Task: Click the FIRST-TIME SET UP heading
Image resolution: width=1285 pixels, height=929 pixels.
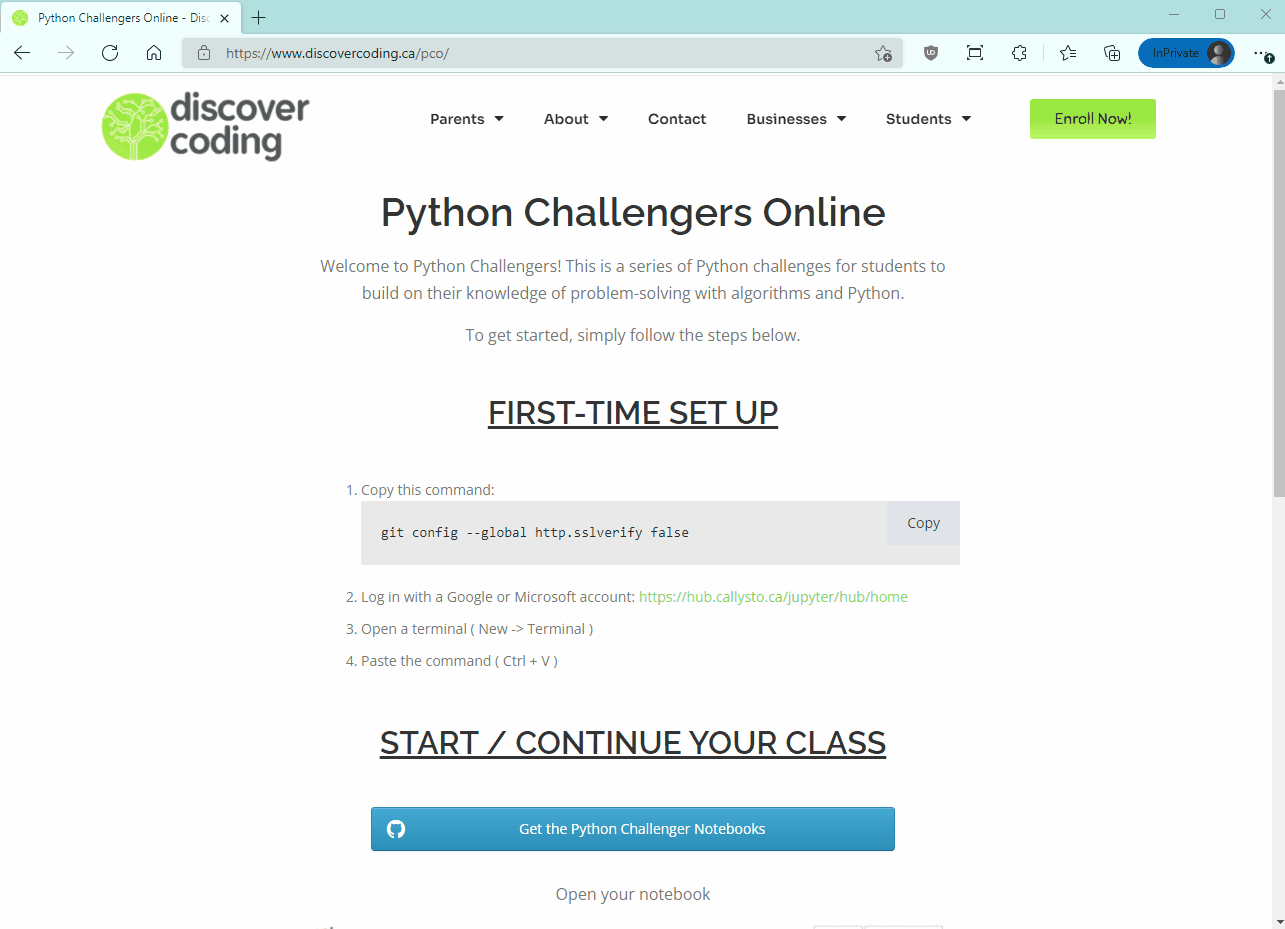Action: [633, 412]
